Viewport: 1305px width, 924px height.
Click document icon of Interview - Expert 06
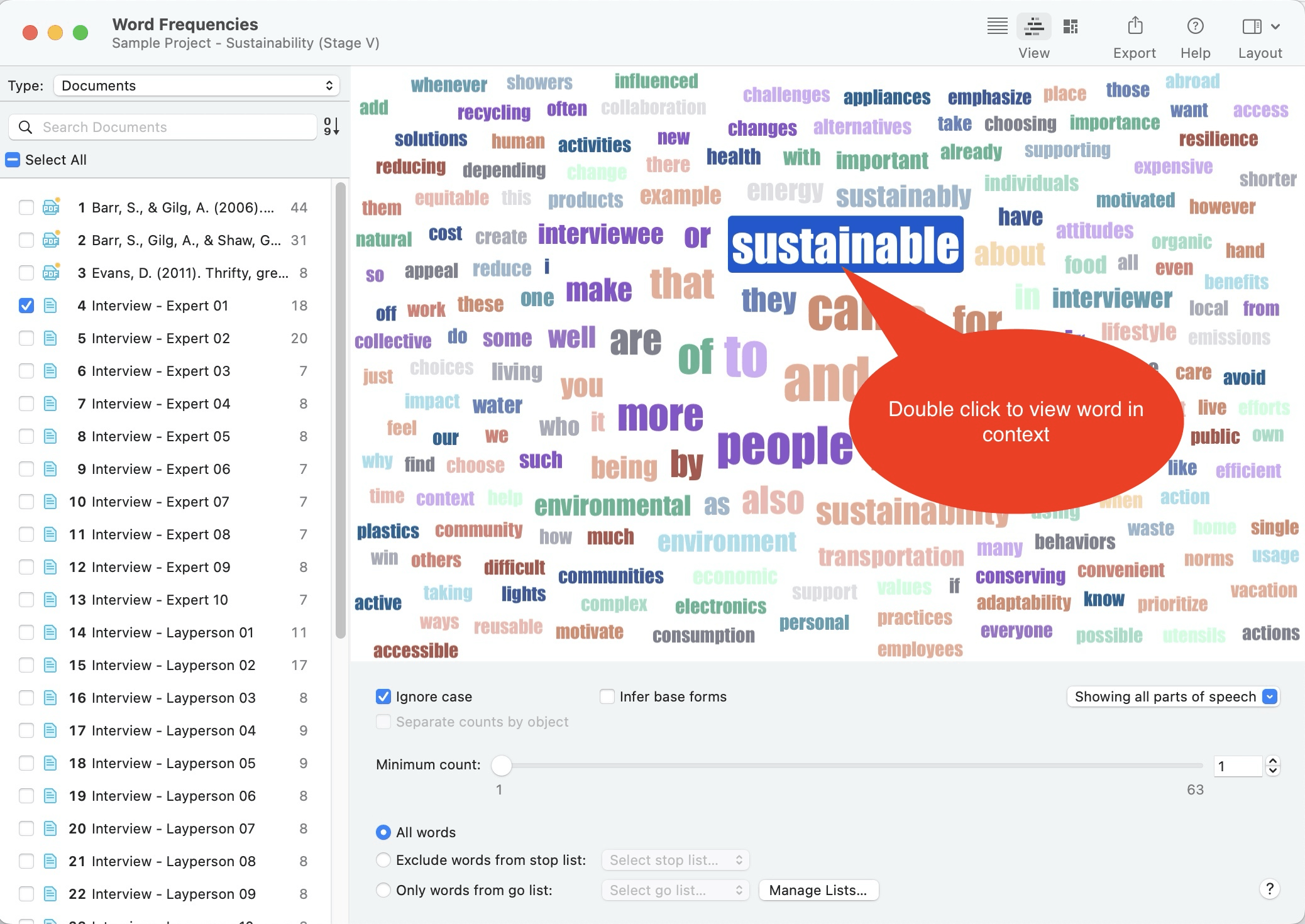click(50, 469)
